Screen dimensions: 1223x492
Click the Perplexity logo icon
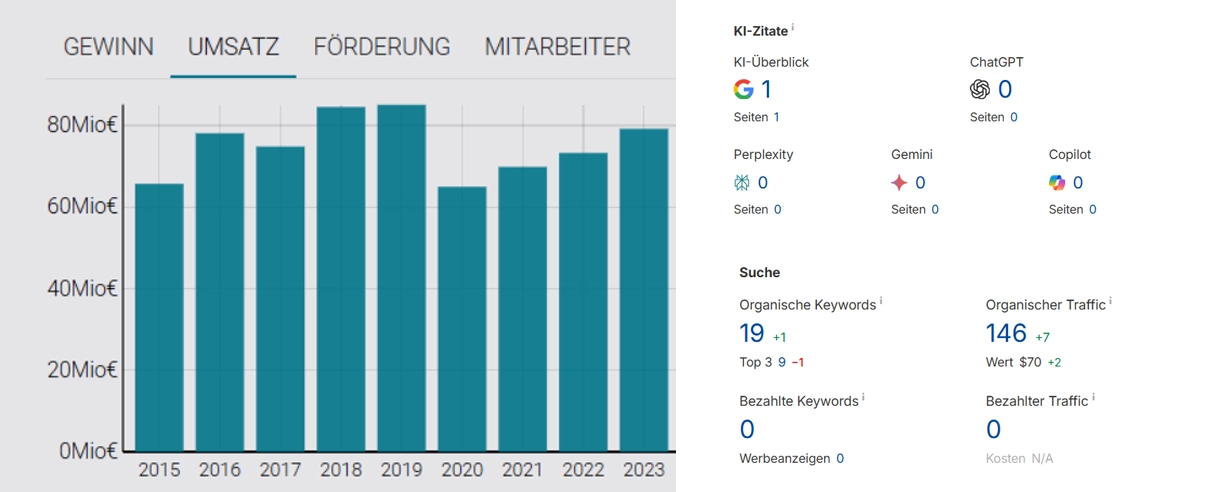coord(742,183)
